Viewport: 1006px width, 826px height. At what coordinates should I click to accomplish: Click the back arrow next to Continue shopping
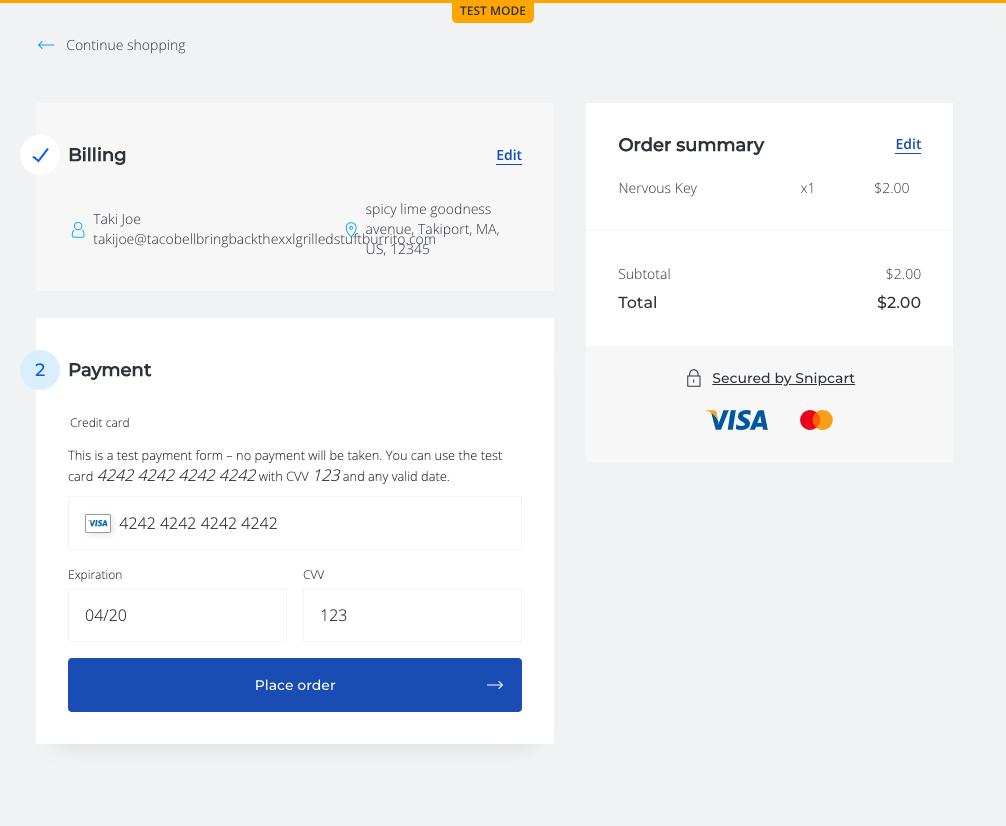[46, 45]
